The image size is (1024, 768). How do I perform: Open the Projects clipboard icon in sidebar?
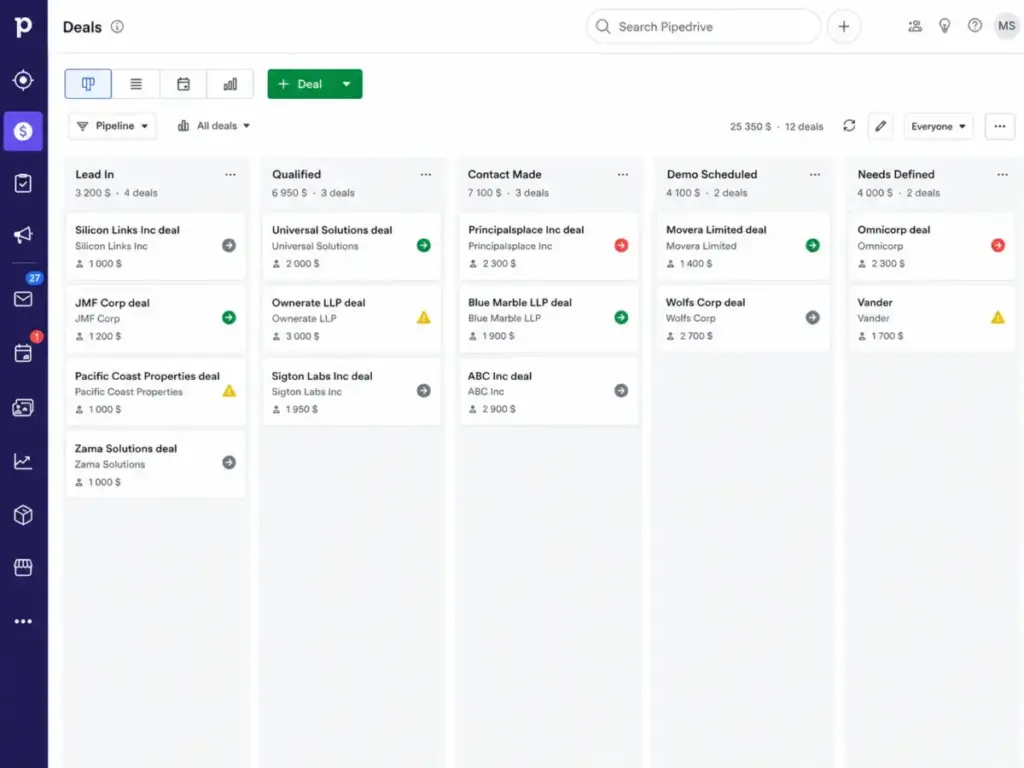[x=23, y=184]
